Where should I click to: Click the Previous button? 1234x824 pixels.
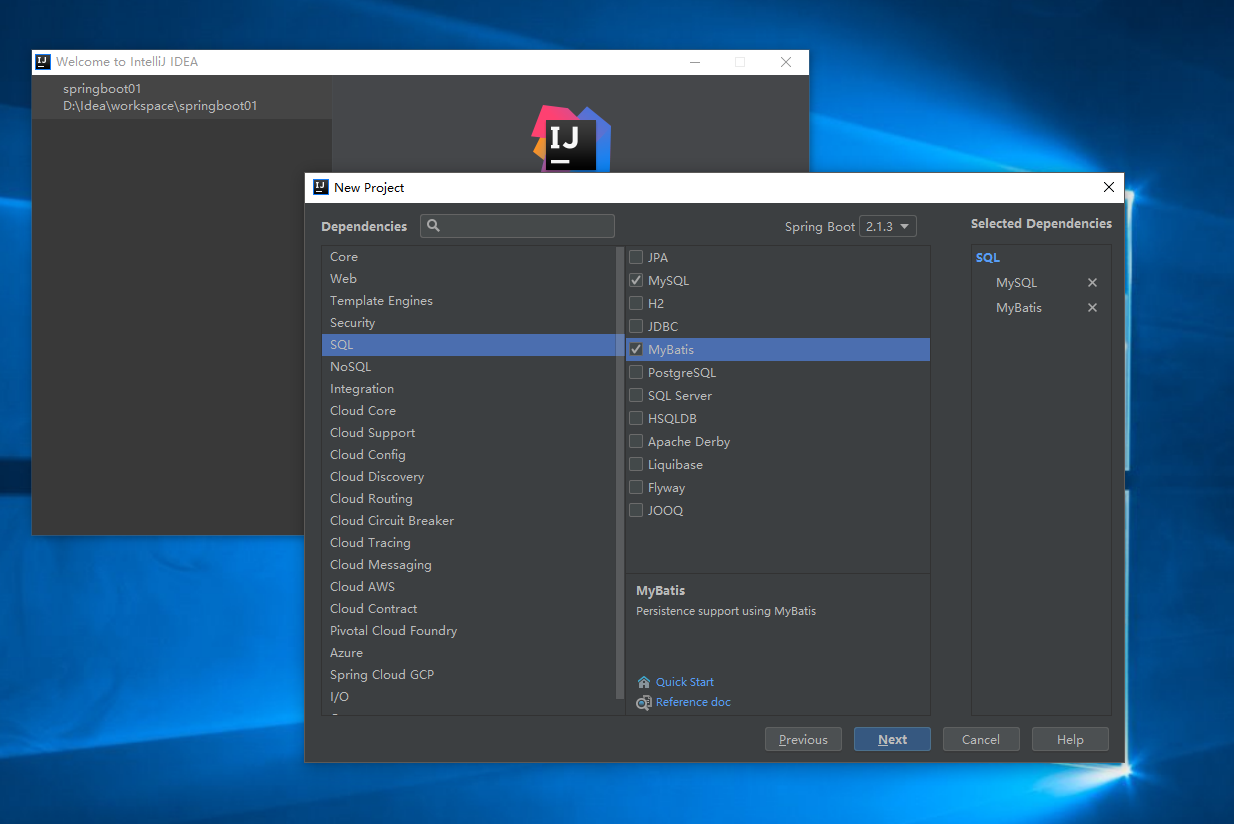tap(803, 740)
